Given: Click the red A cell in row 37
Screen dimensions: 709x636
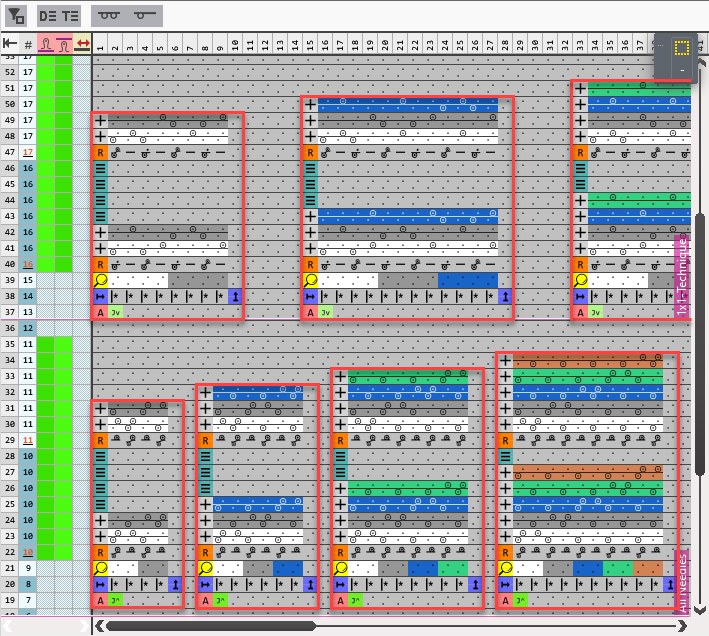Looking at the screenshot, I should [100, 313].
